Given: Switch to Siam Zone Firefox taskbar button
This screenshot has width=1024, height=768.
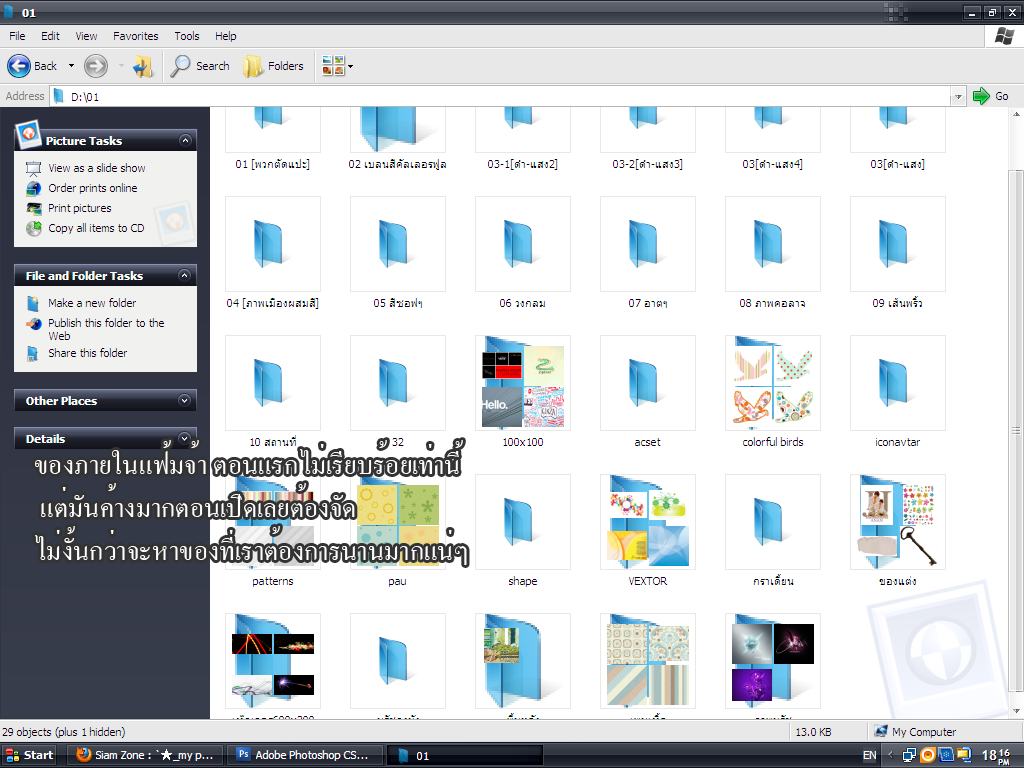Looking at the screenshot, I should click(145, 756).
